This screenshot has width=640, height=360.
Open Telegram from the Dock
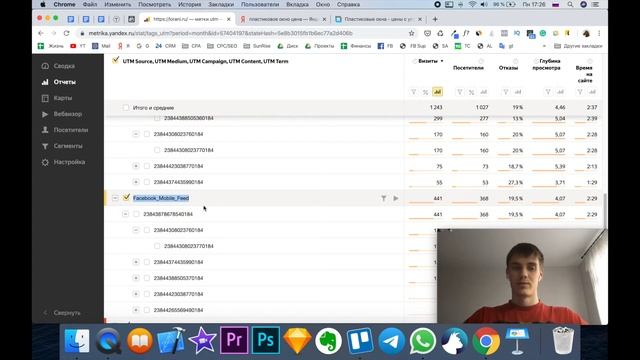coord(391,341)
